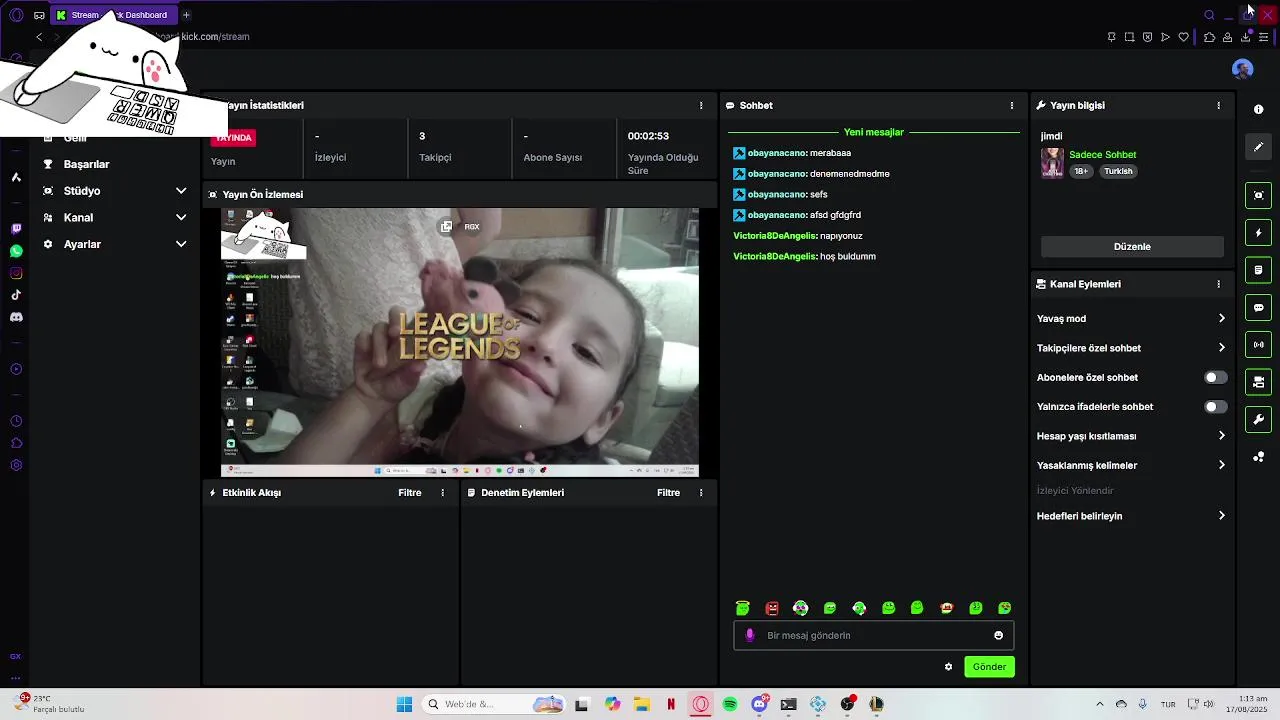This screenshot has height=720, width=1280.
Task: Open Netflix from the Windows taskbar
Action: 671,705
